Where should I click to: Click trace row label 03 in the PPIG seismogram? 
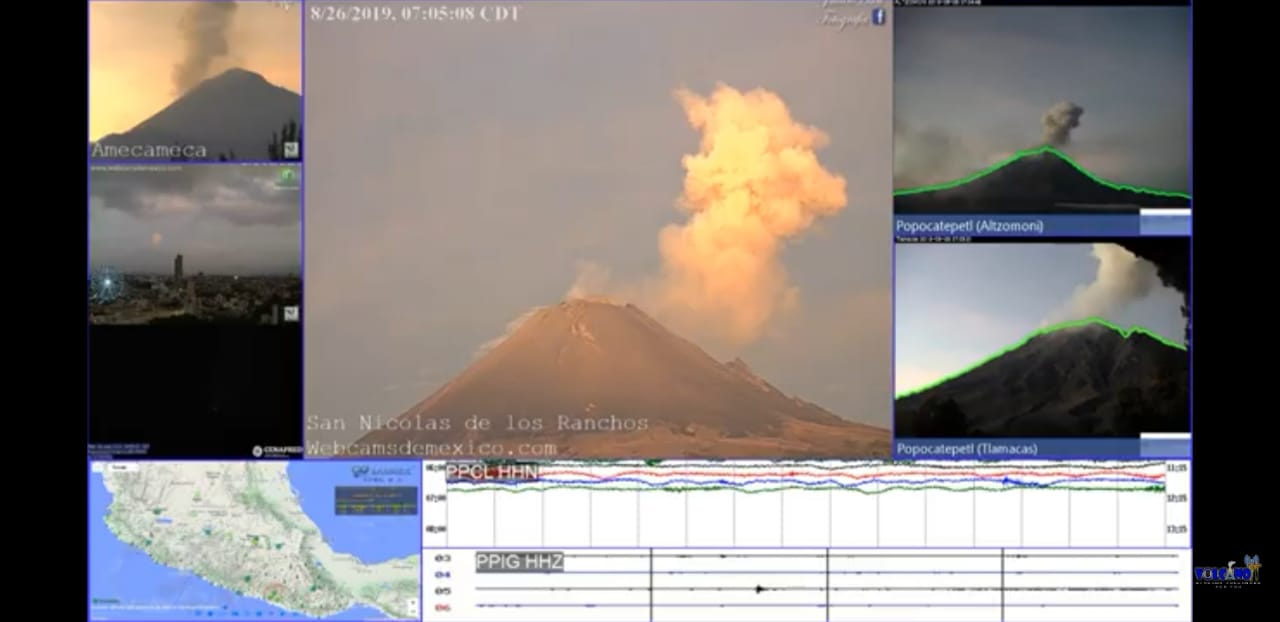(443, 558)
